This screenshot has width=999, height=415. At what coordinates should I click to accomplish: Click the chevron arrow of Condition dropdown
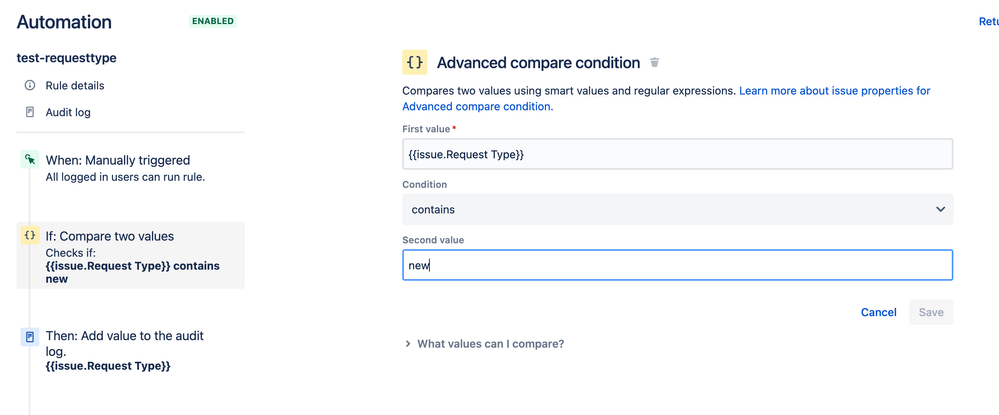[x=940, y=209]
